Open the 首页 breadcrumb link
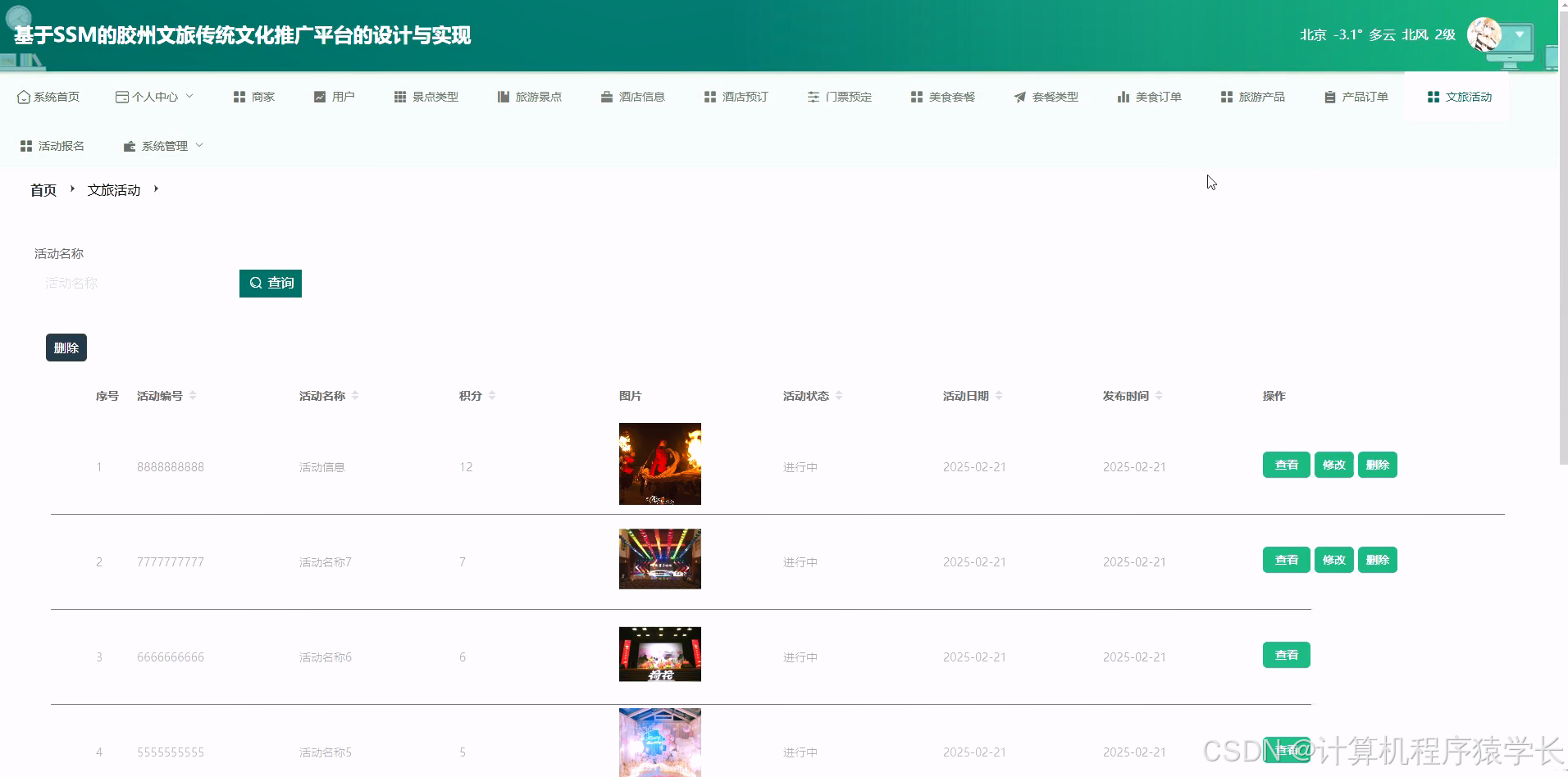Image resolution: width=1568 pixels, height=777 pixels. tap(43, 189)
